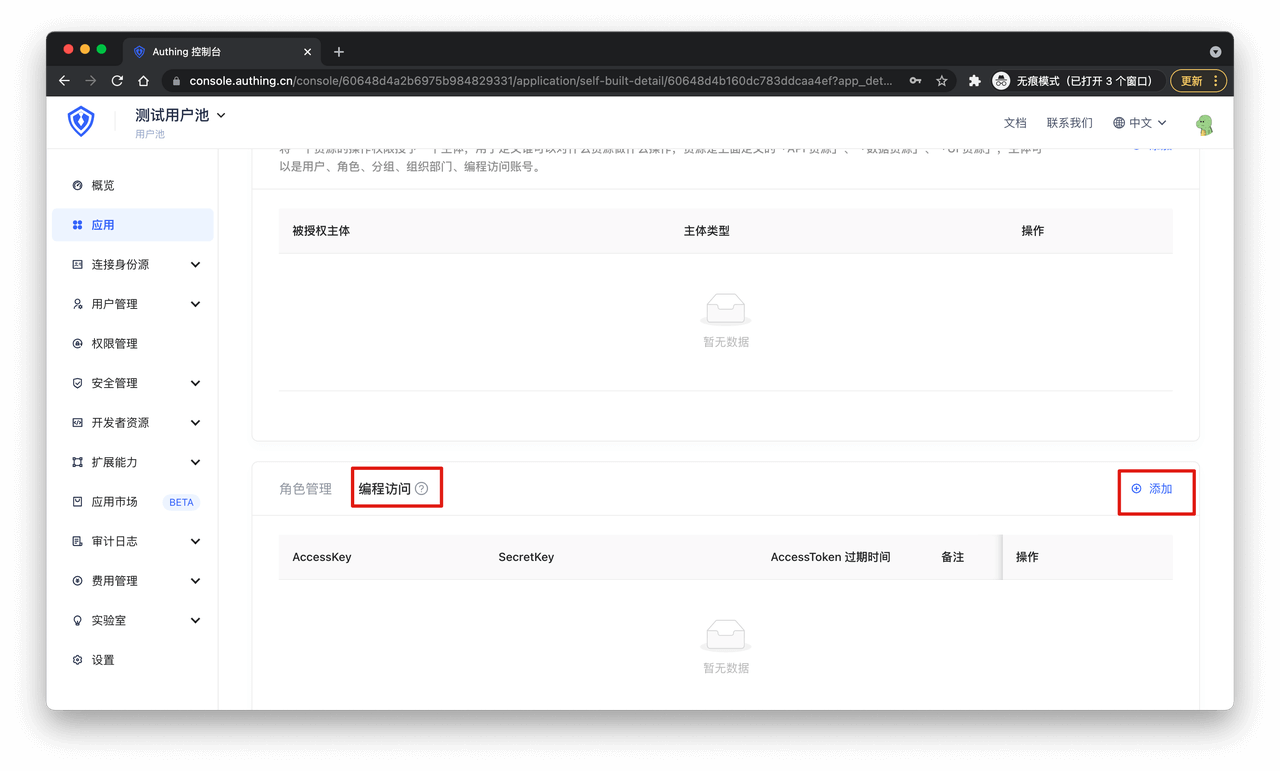The width and height of the screenshot is (1280, 771).
Task: Open the 文档 link in header
Action: pyautogui.click(x=1015, y=123)
